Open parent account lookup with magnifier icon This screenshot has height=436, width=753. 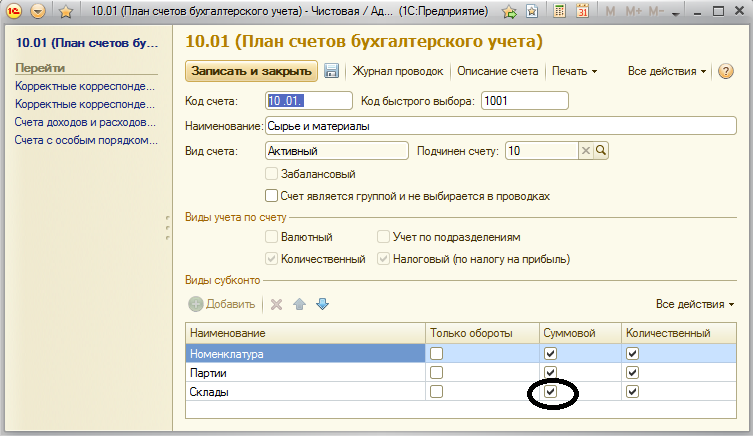[601, 151]
